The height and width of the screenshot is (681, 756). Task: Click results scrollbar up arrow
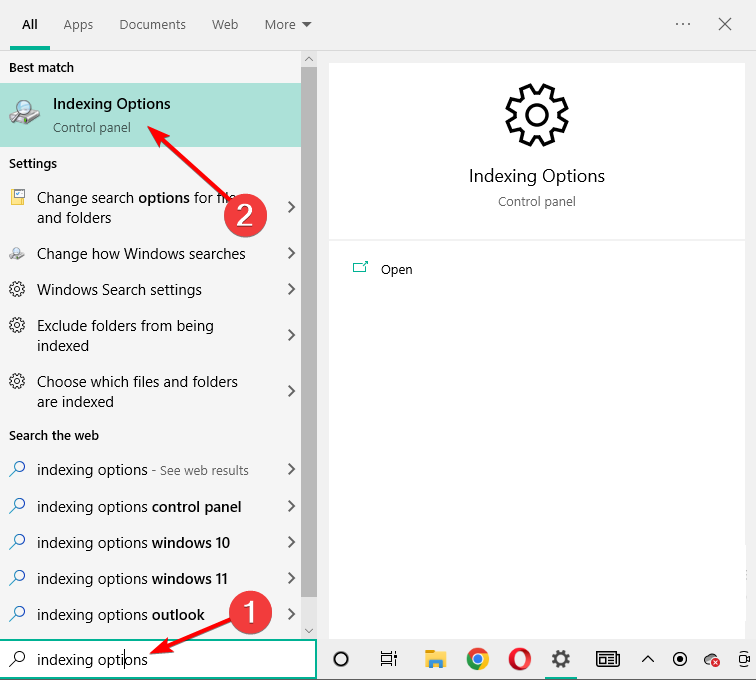pos(309,59)
